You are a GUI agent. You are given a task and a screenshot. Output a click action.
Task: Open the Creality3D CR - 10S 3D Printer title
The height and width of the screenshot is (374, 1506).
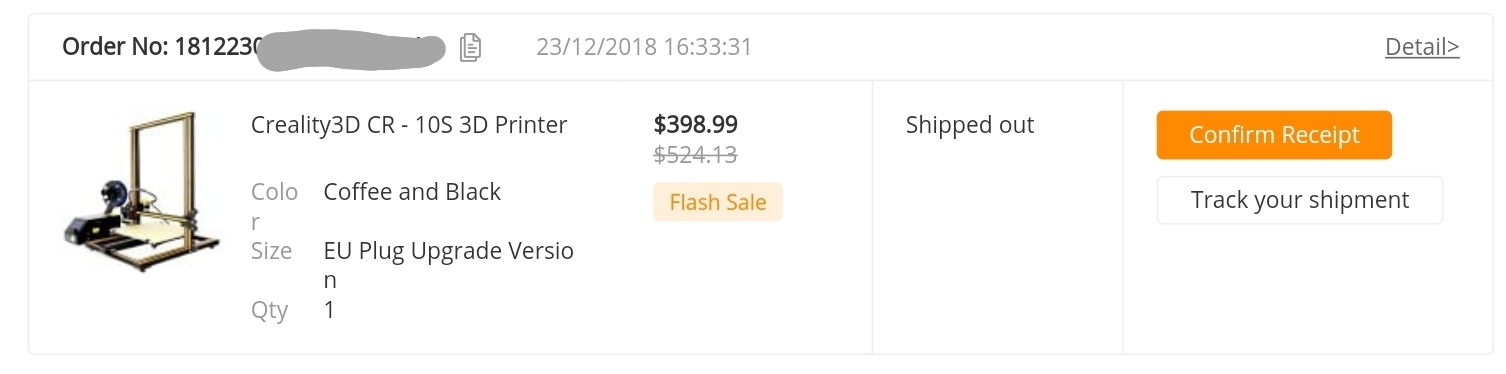click(409, 125)
